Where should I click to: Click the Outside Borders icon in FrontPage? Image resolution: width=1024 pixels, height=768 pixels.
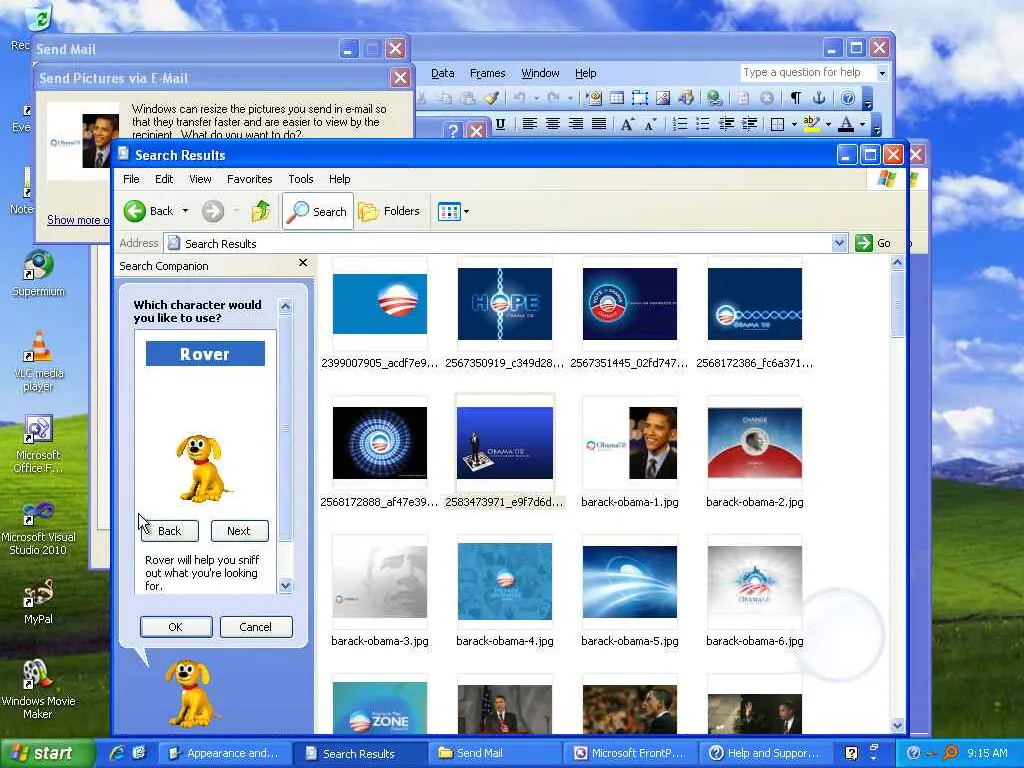tap(777, 124)
